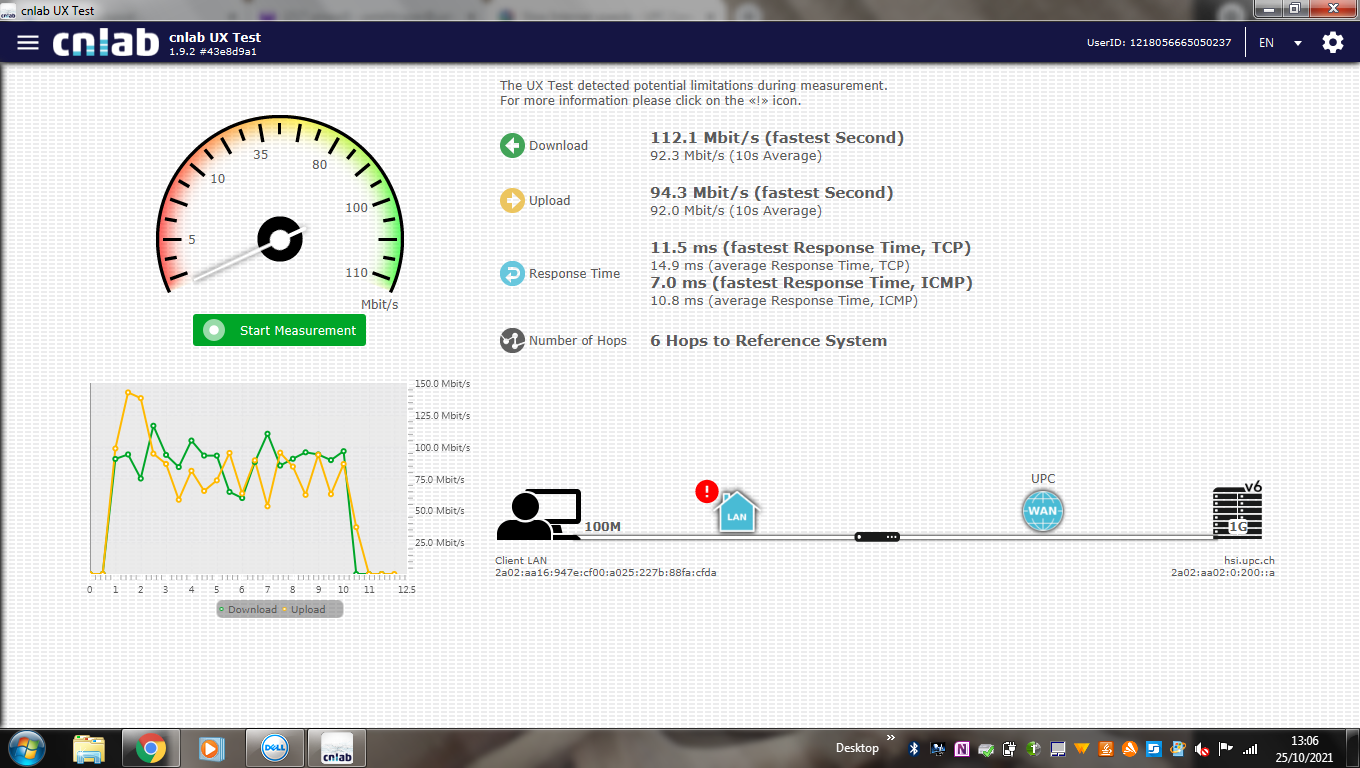Viewport: 1360px width, 768px height.
Task: Click the Start Measurement button
Action: click(x=279, y=330)
